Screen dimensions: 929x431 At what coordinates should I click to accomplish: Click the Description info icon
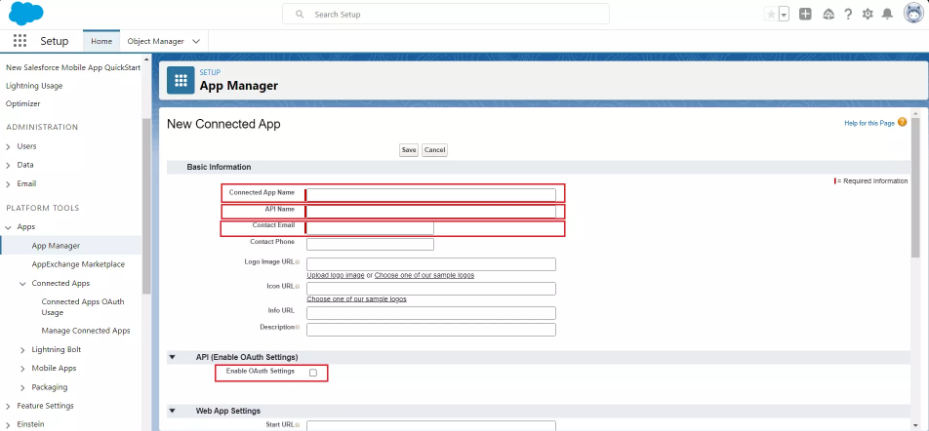point(297,327)
